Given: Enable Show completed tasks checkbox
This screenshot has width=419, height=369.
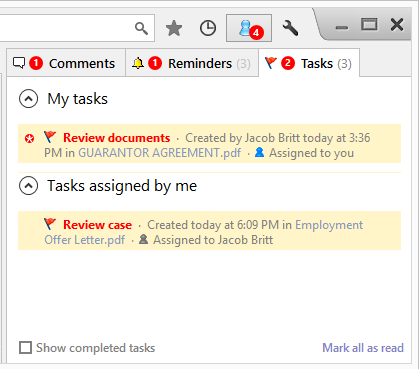Looking at the screenshot, I should (25, 348).
